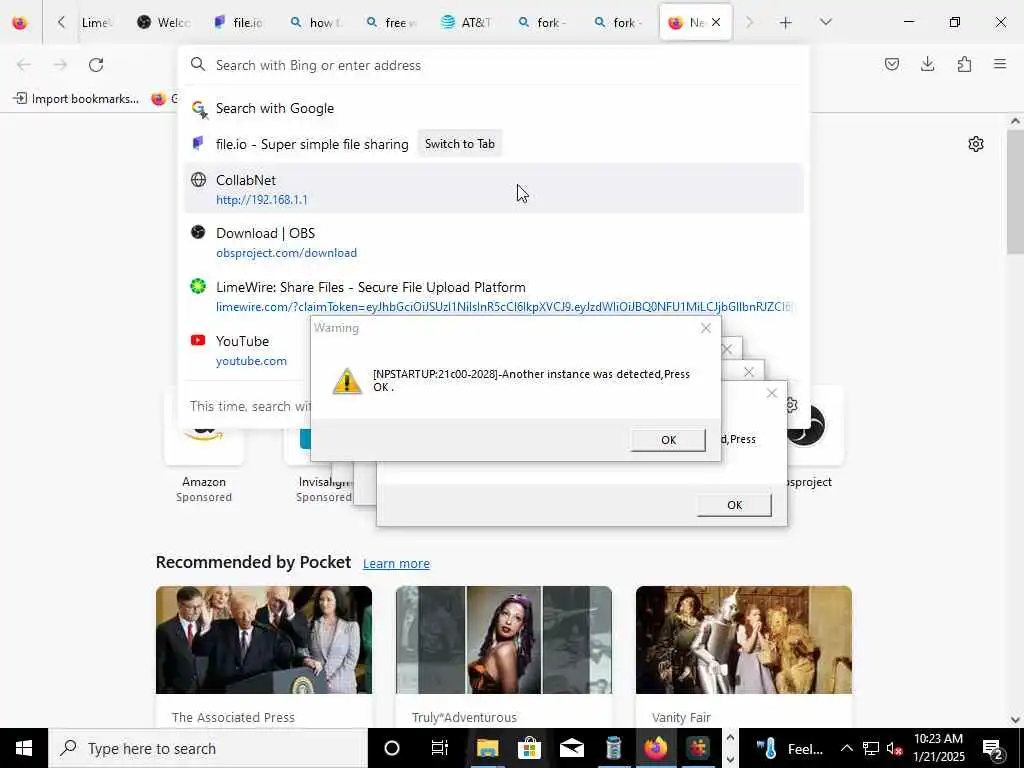Show hidden system tray icons
1024x768 pixels.
click(x=846, y=748)
